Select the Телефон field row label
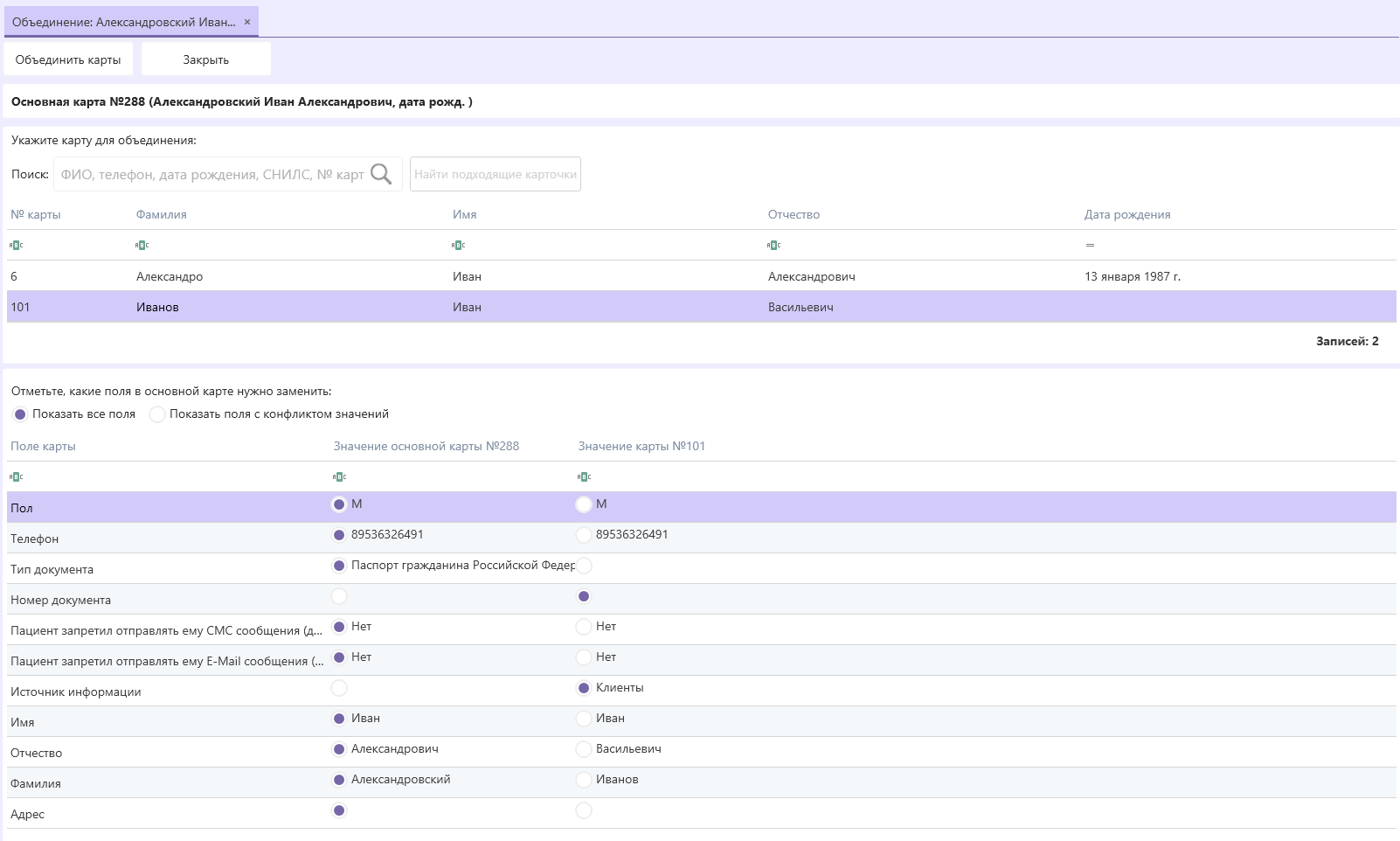 35,539
